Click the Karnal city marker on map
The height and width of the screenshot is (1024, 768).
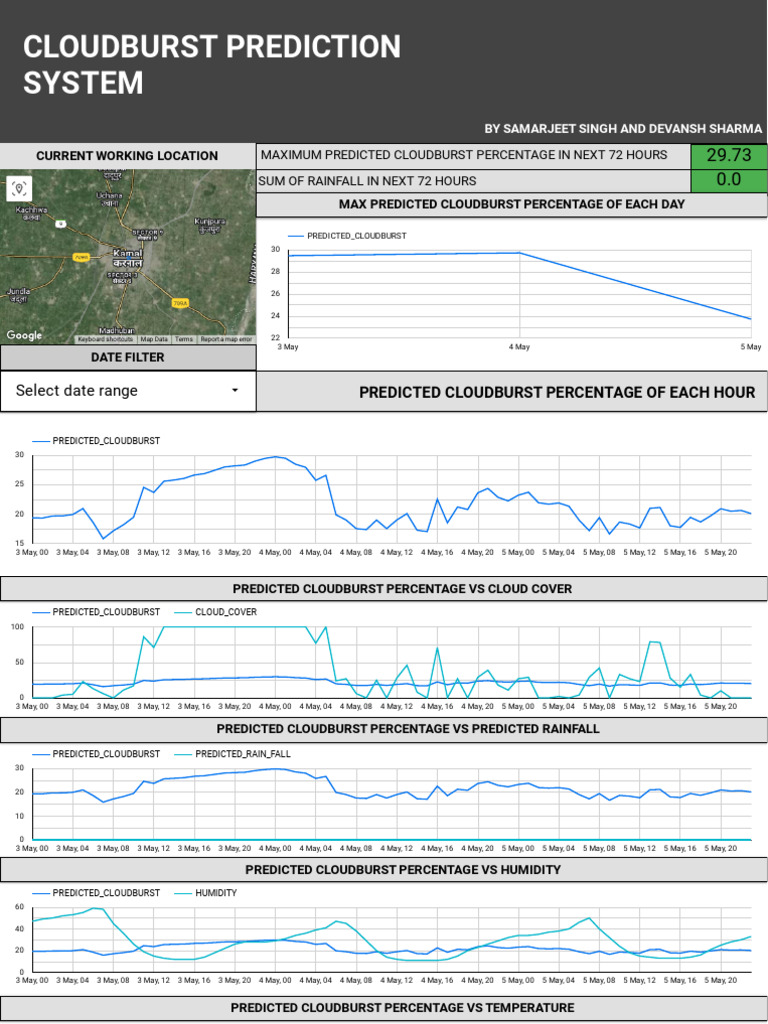tap(127, 256)
